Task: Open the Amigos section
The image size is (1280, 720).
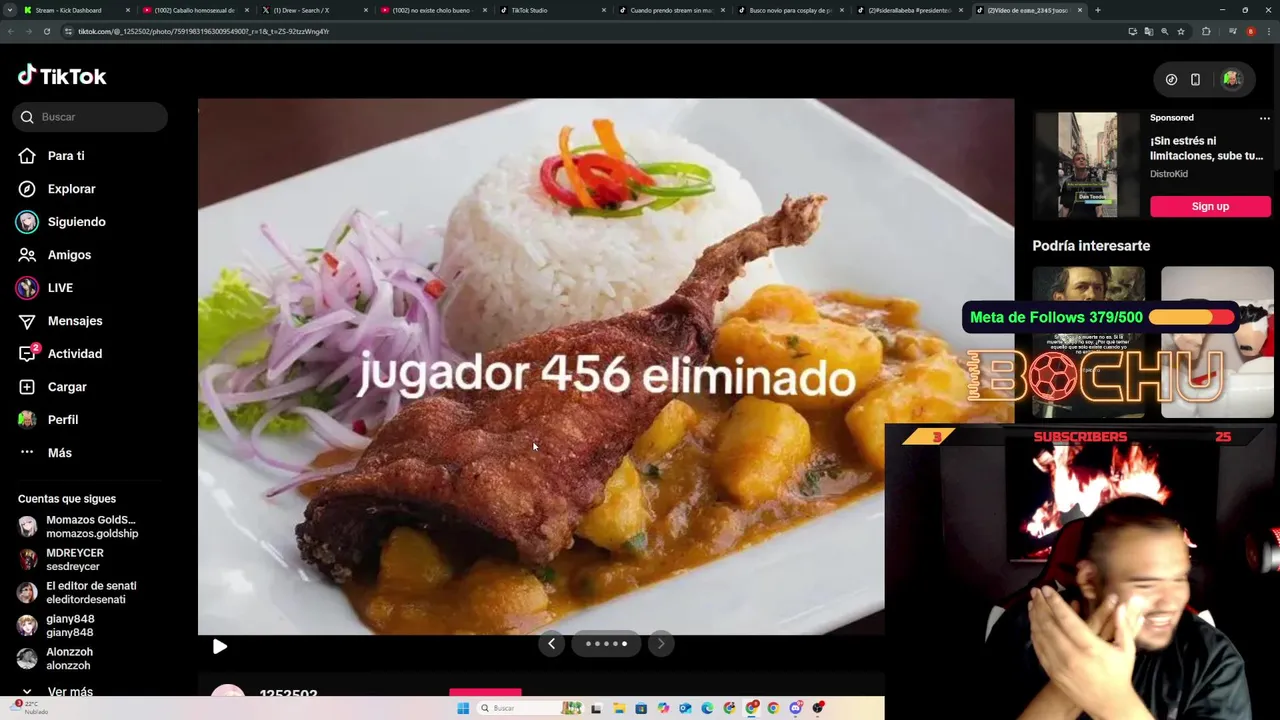Action: click(55, 255)
